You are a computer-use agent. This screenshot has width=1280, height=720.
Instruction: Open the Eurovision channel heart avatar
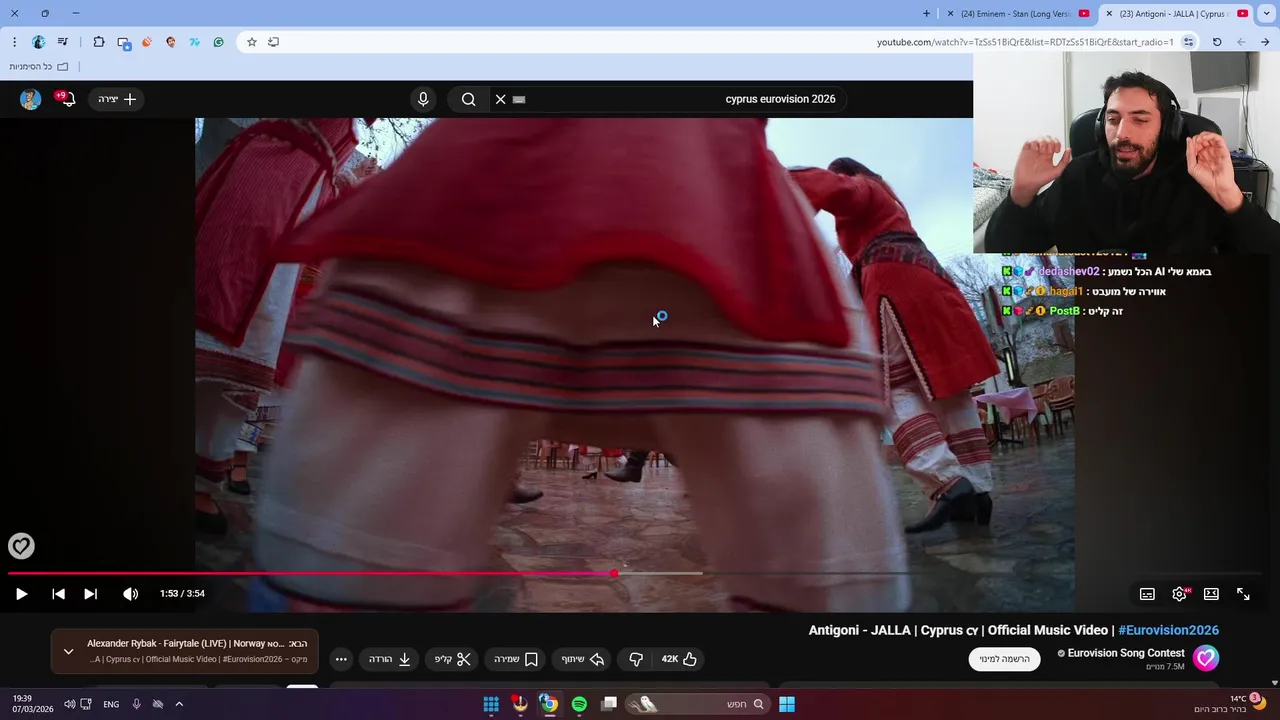(x=1206, y=658)
